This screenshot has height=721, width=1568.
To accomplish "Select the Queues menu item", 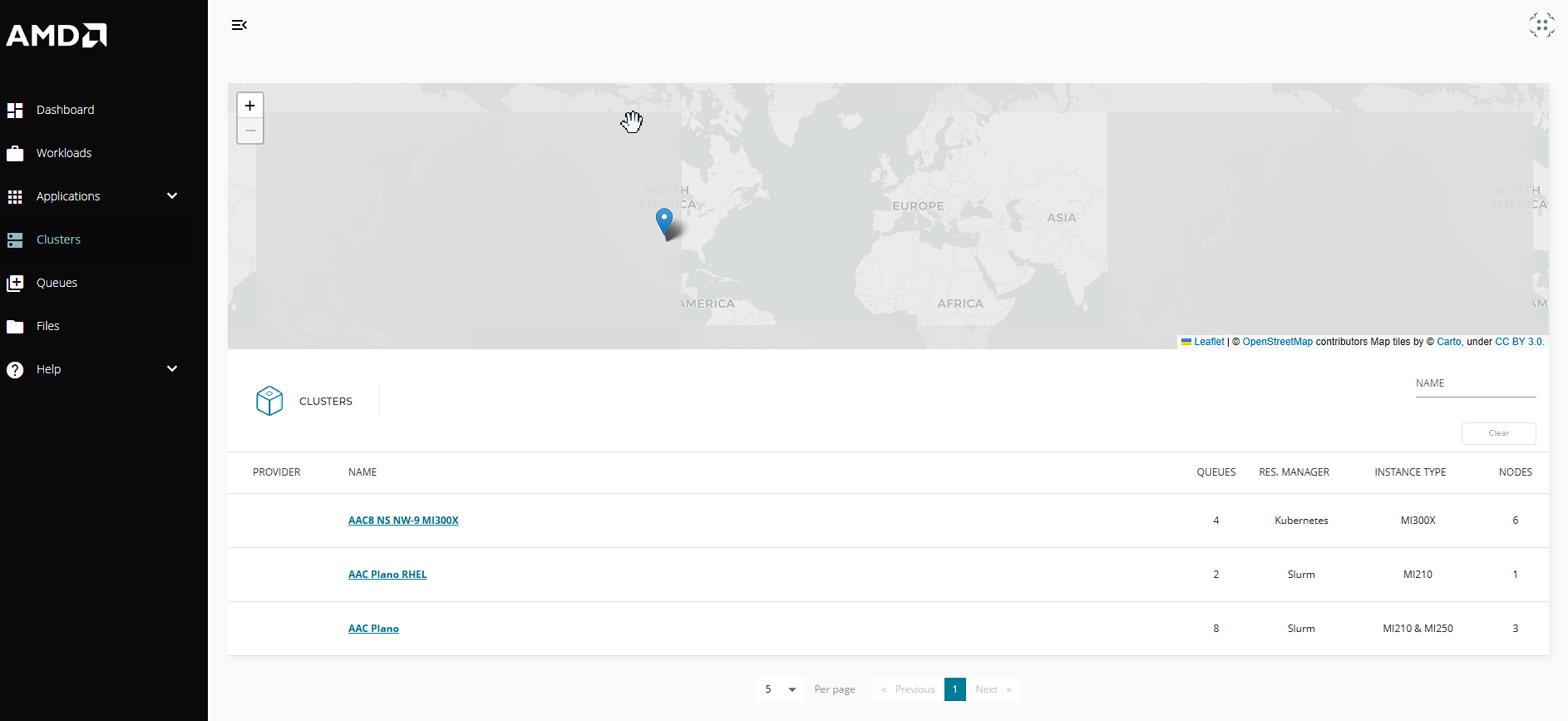I will click(57, 283).
